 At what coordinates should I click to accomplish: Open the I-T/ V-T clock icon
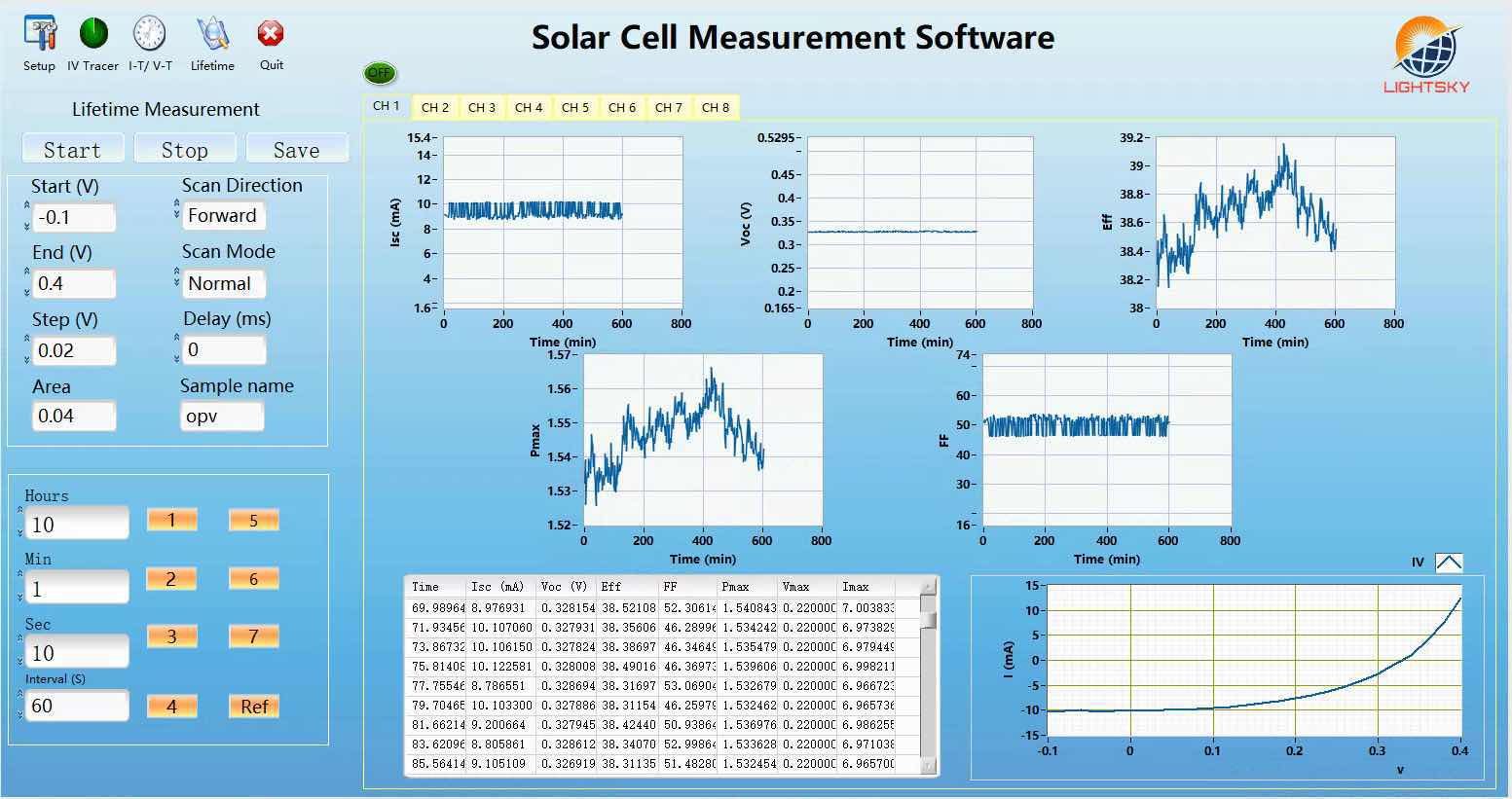149,35
